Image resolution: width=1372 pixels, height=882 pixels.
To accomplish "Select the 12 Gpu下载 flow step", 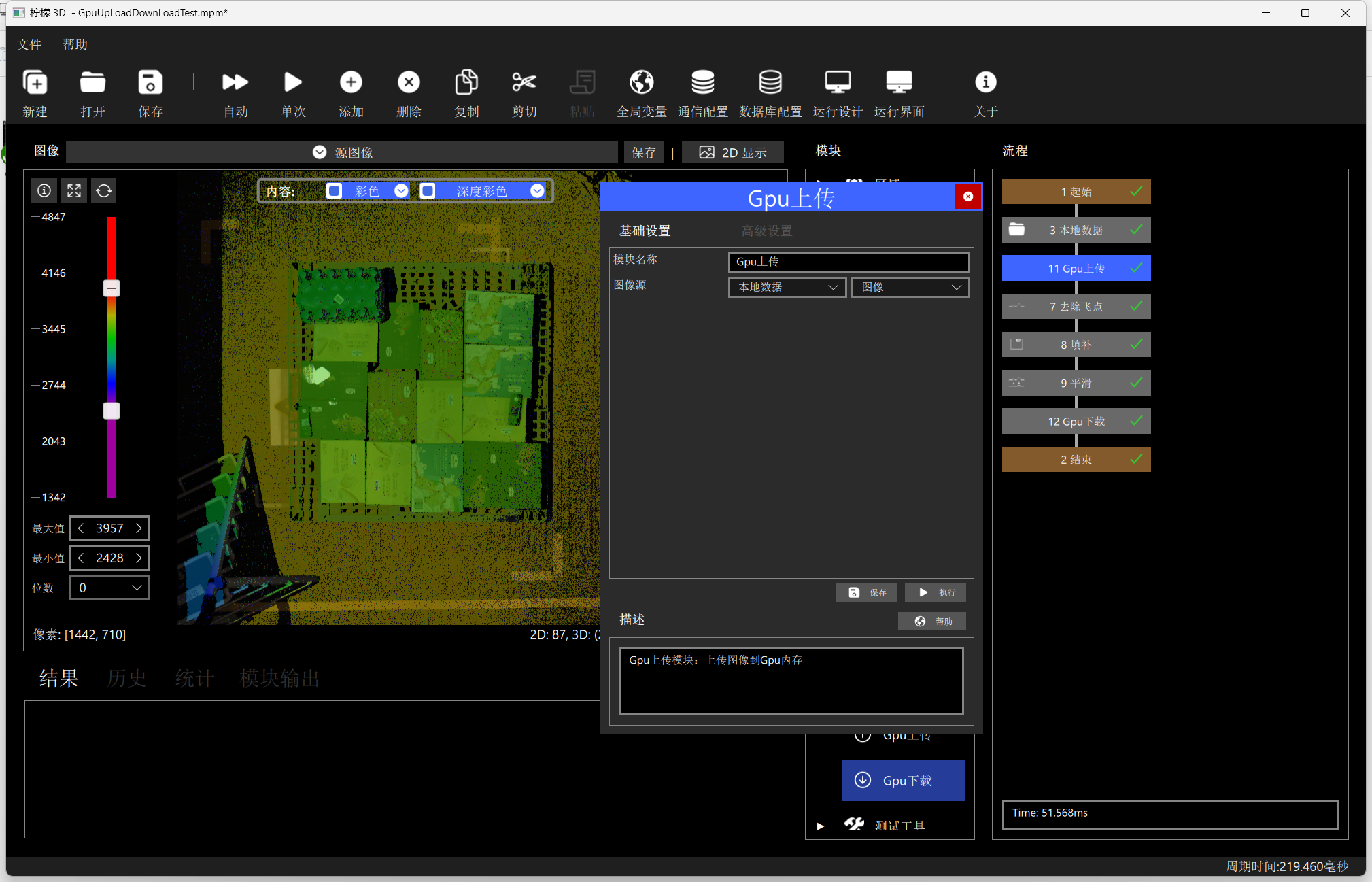I will tap(1076, 422).
